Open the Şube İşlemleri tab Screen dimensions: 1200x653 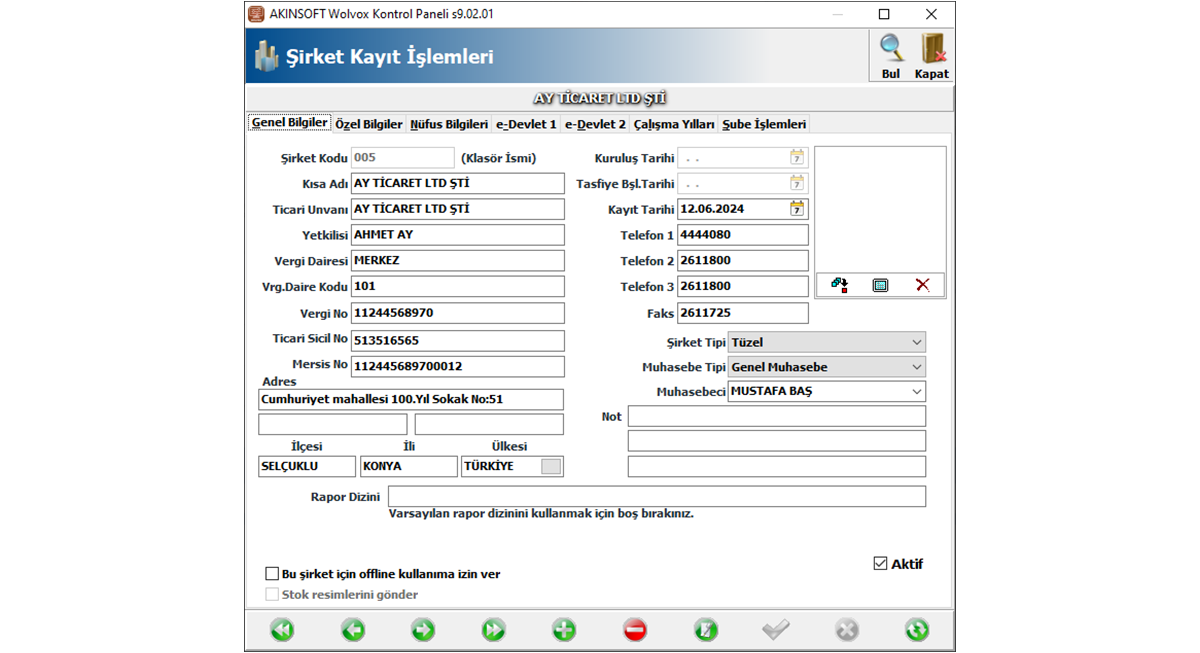point(764,124)
